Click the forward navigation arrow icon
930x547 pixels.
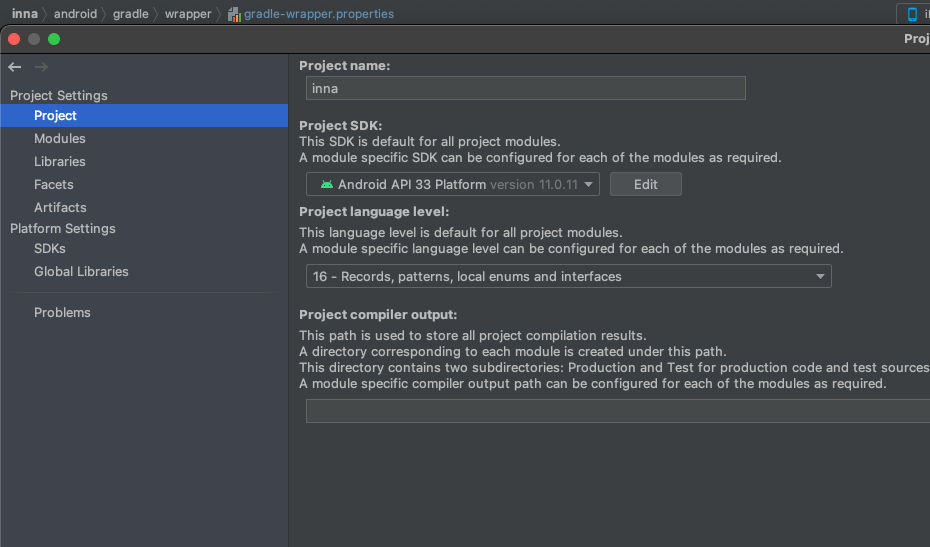tap(41, 67)
